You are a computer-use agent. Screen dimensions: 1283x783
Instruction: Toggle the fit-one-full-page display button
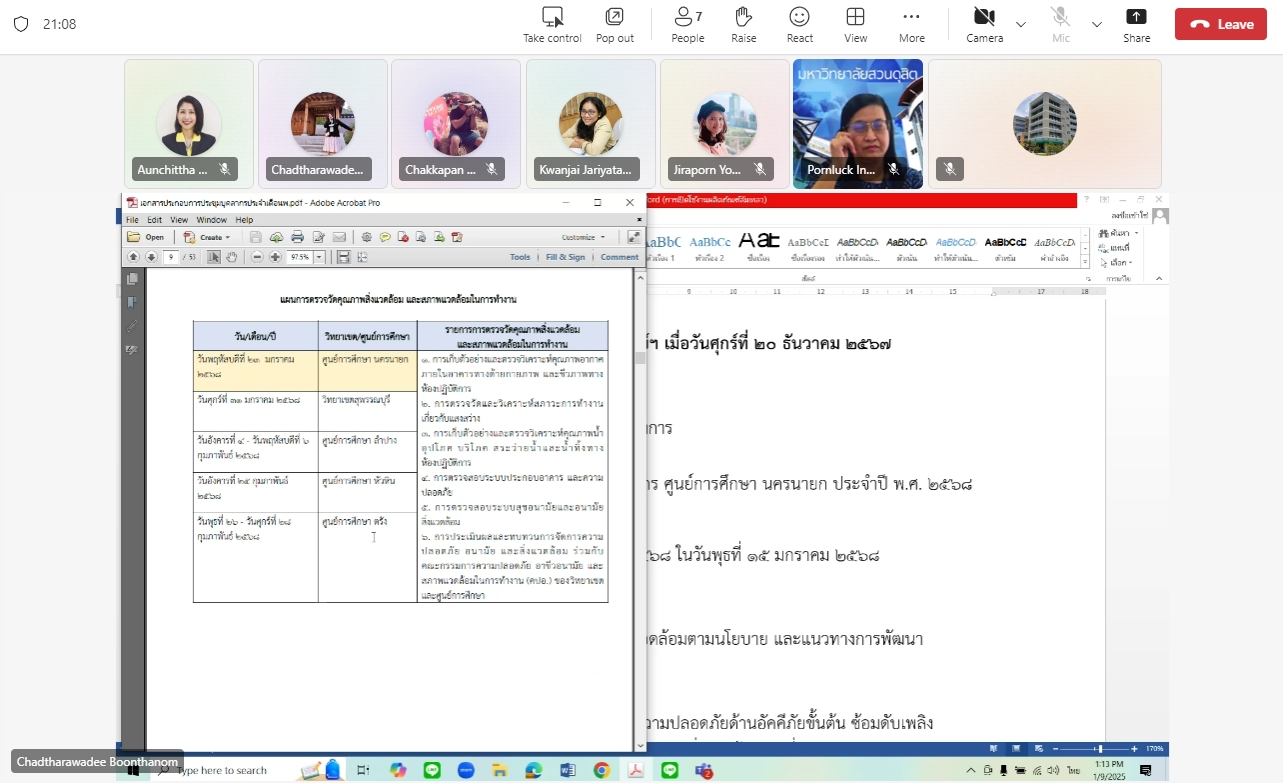click(362, 257)
